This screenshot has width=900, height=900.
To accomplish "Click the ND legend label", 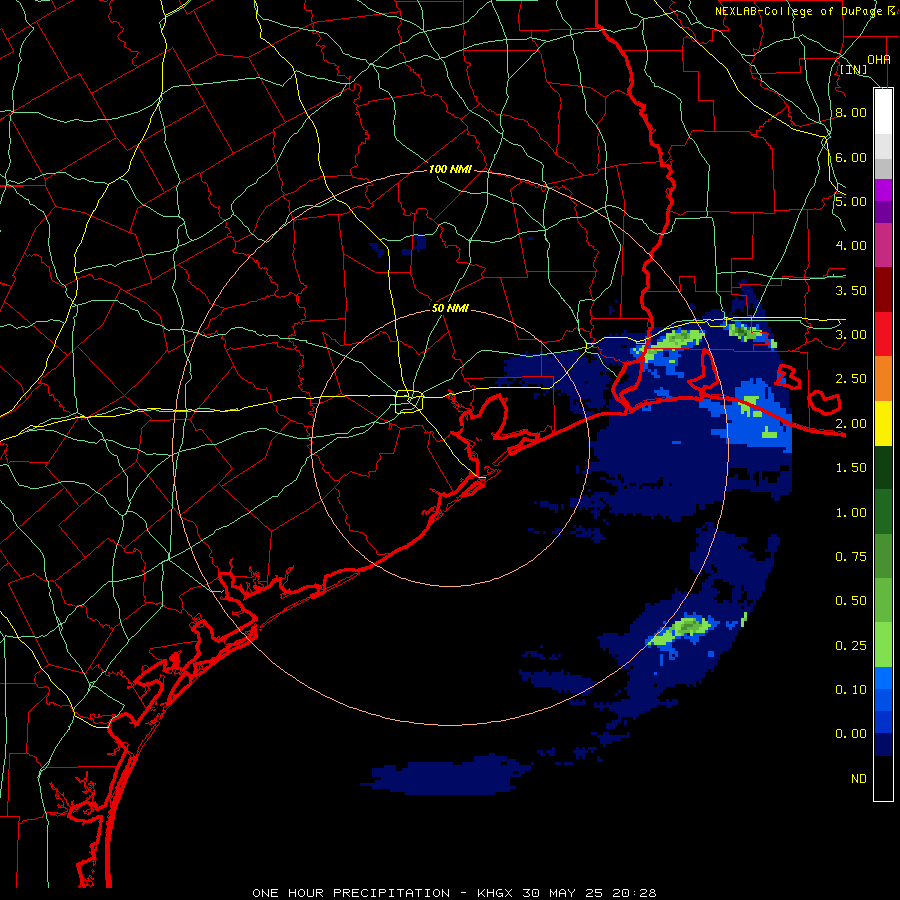I will pyautogui.click(x=859, y=779).
